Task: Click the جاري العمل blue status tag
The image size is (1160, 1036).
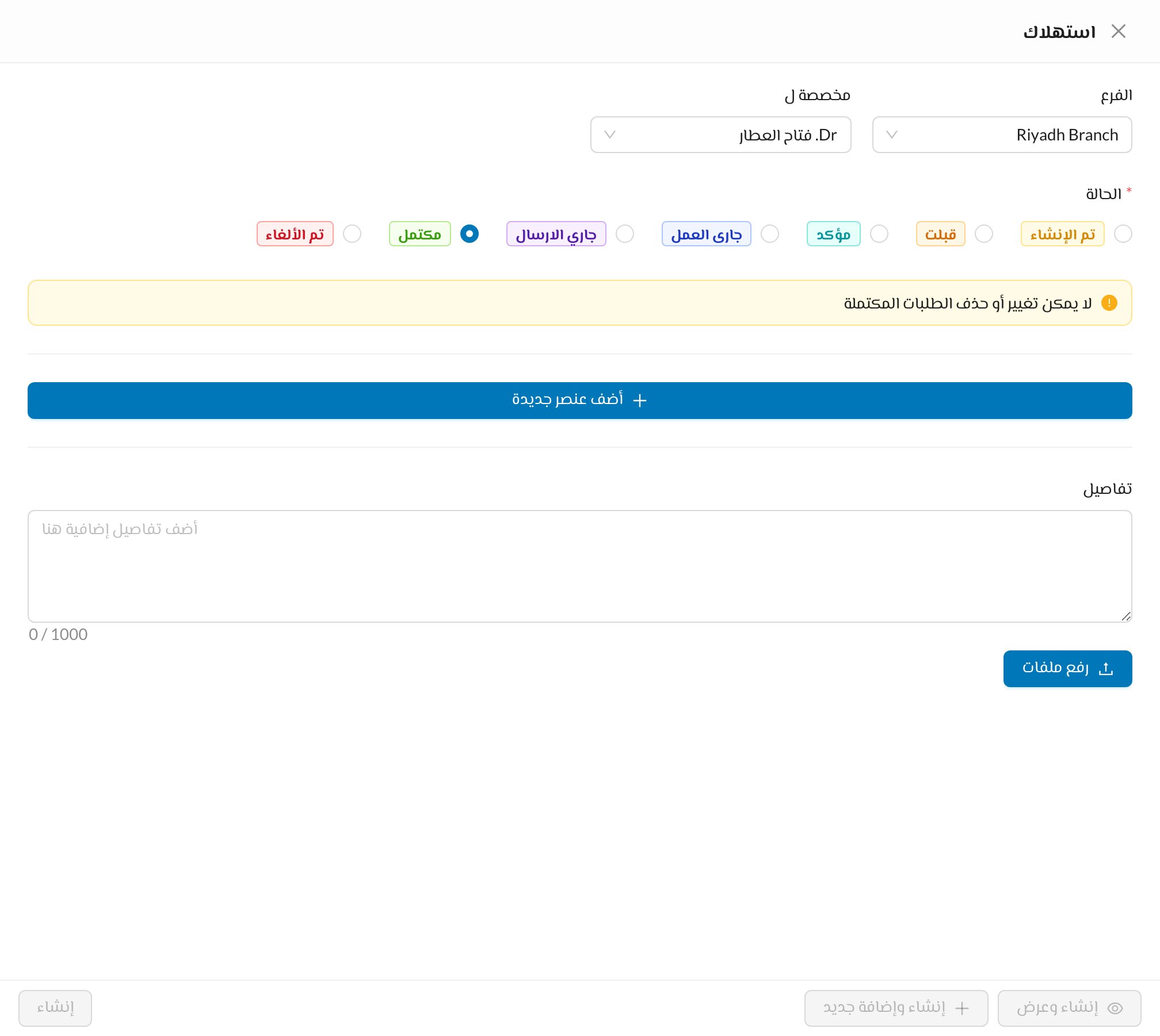Action: pos(706,234)
